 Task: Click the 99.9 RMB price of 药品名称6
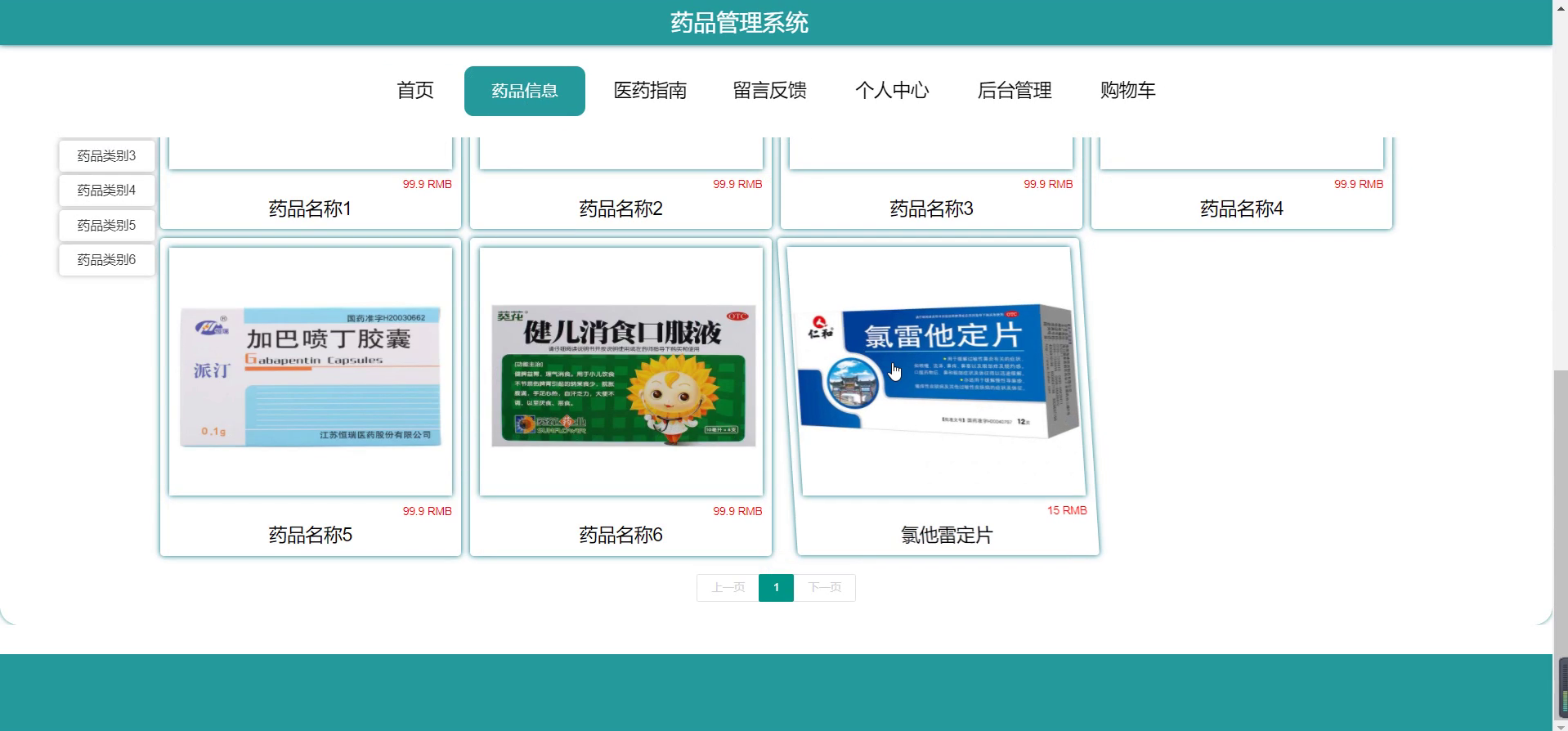(x=737, y=511)
